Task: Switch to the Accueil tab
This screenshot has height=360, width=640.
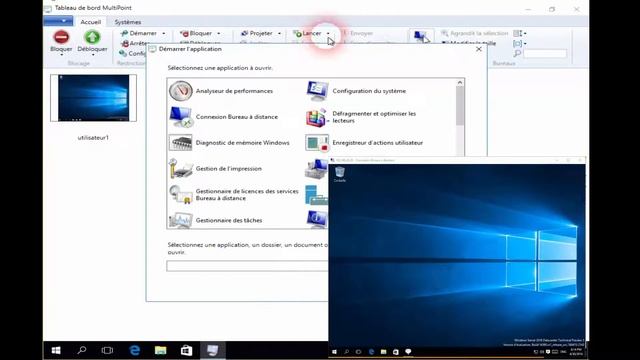Action: pos(91,22)
